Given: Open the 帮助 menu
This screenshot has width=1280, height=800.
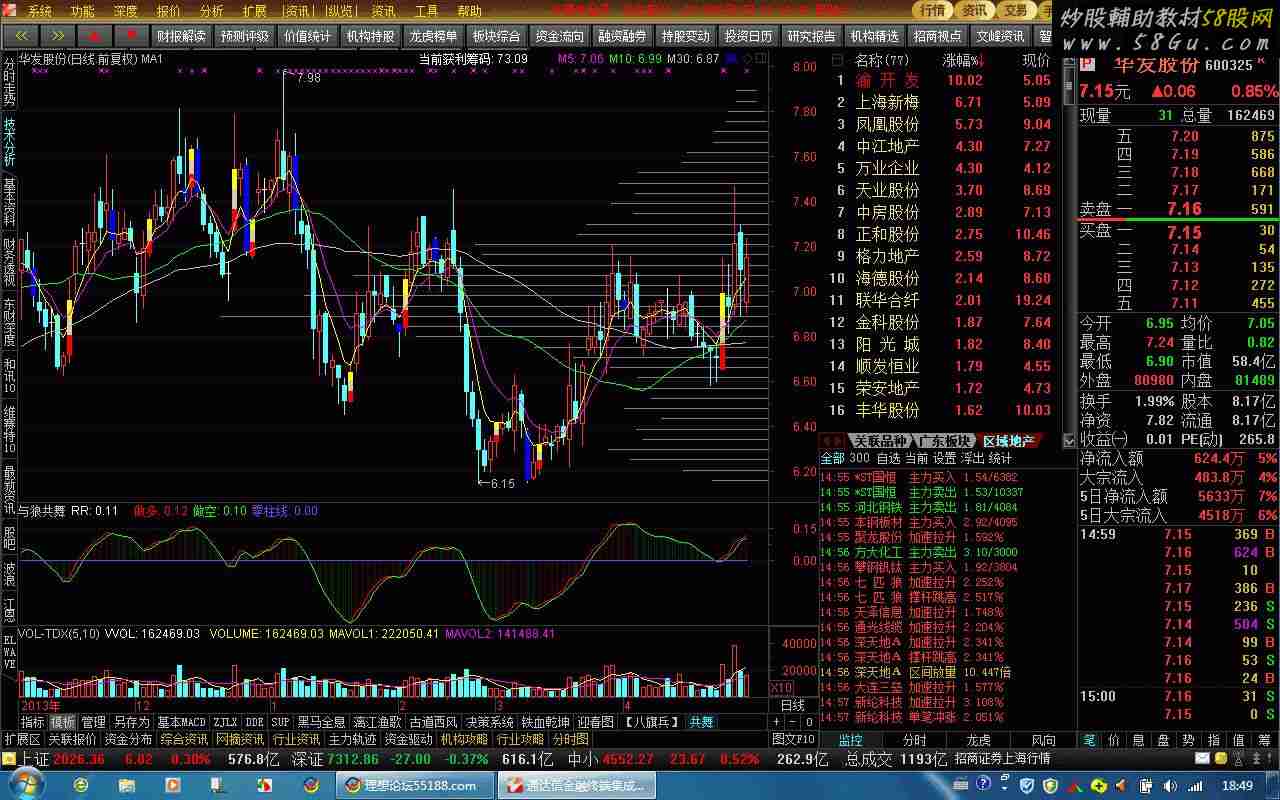Looking at the screenshot, I should coord(470,11).
